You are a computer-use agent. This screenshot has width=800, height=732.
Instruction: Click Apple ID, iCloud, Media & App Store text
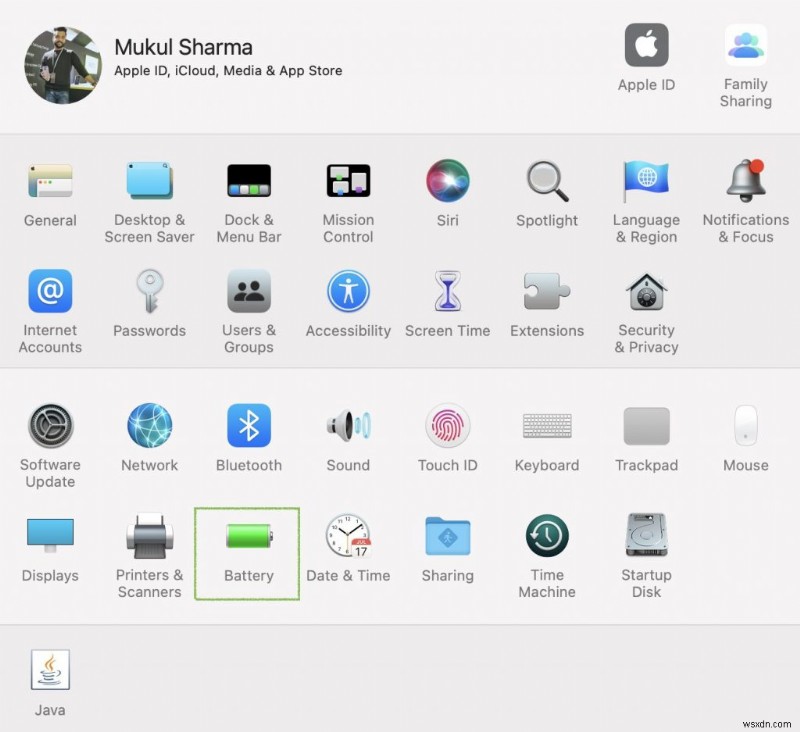(x=228, y=71)
